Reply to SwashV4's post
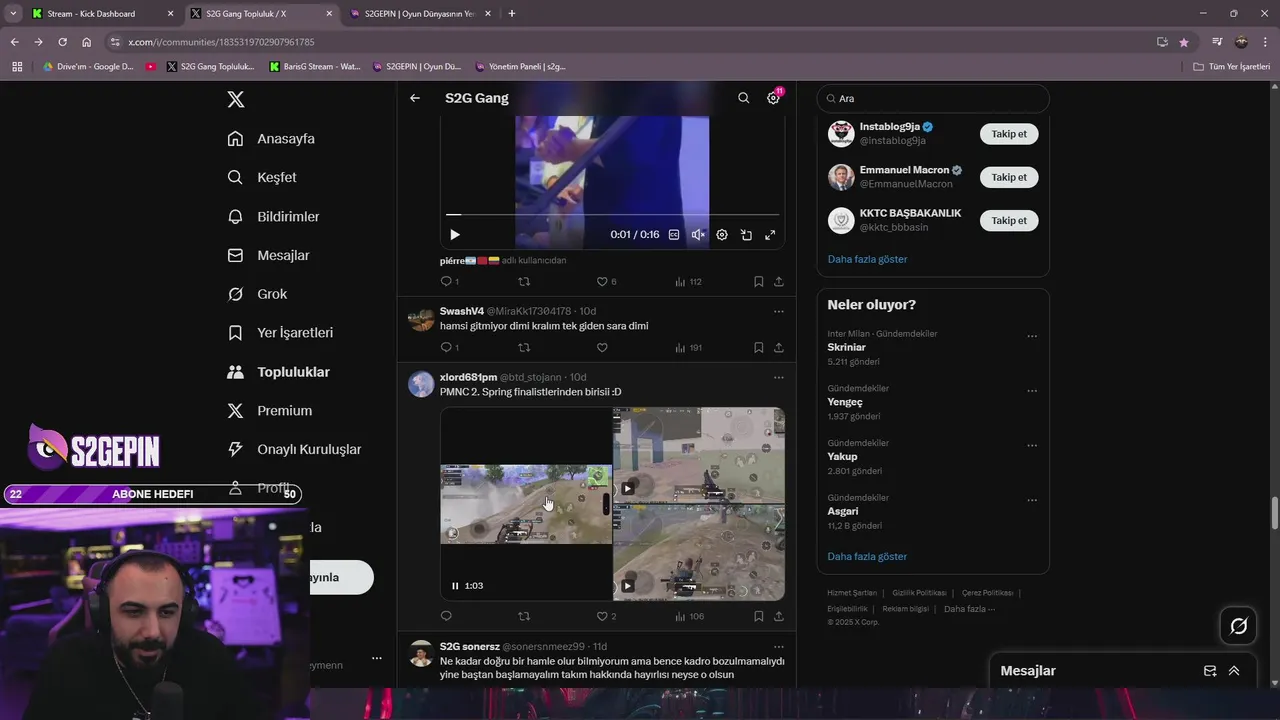Image resolution: width=1280 pixels, height=720 pixels. click(x=449, y=348)
